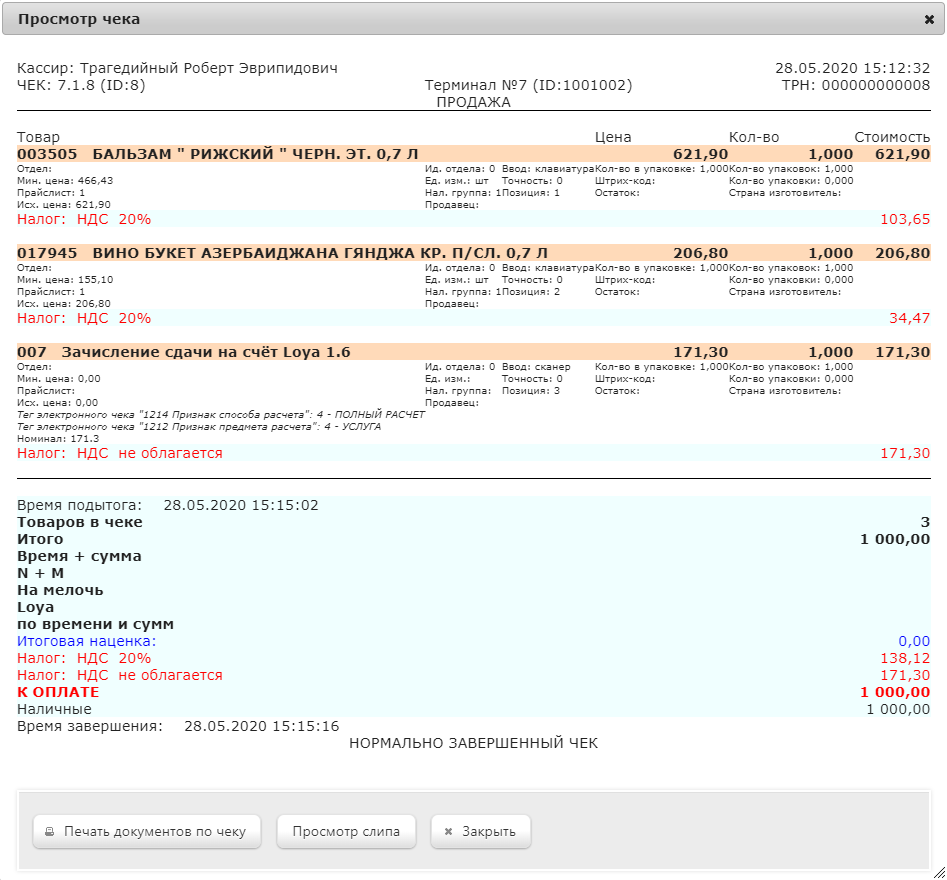Image resolution: width=947 pixels, height=880 pixels.
Task: Click Мин. цена: 155,10 text
Action: tap(65, 280)
